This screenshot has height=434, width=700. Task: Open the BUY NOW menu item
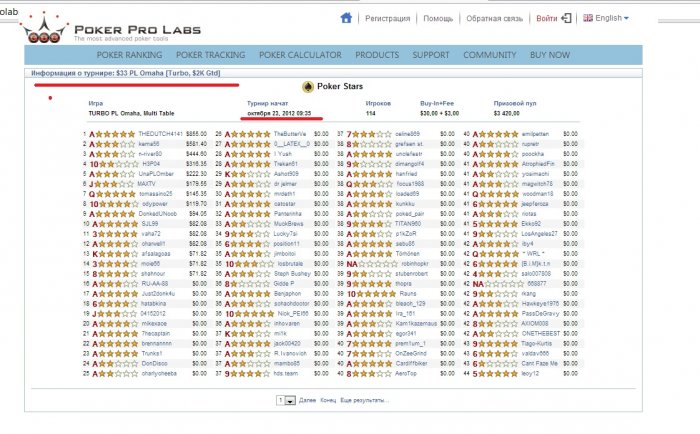point(550,55)
